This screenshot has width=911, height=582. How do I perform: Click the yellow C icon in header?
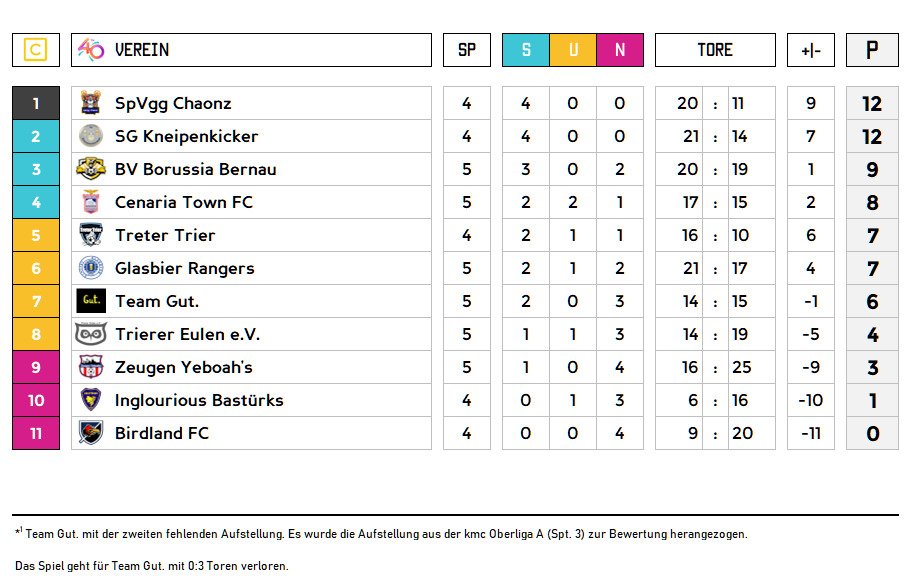[x=36, y=50]
